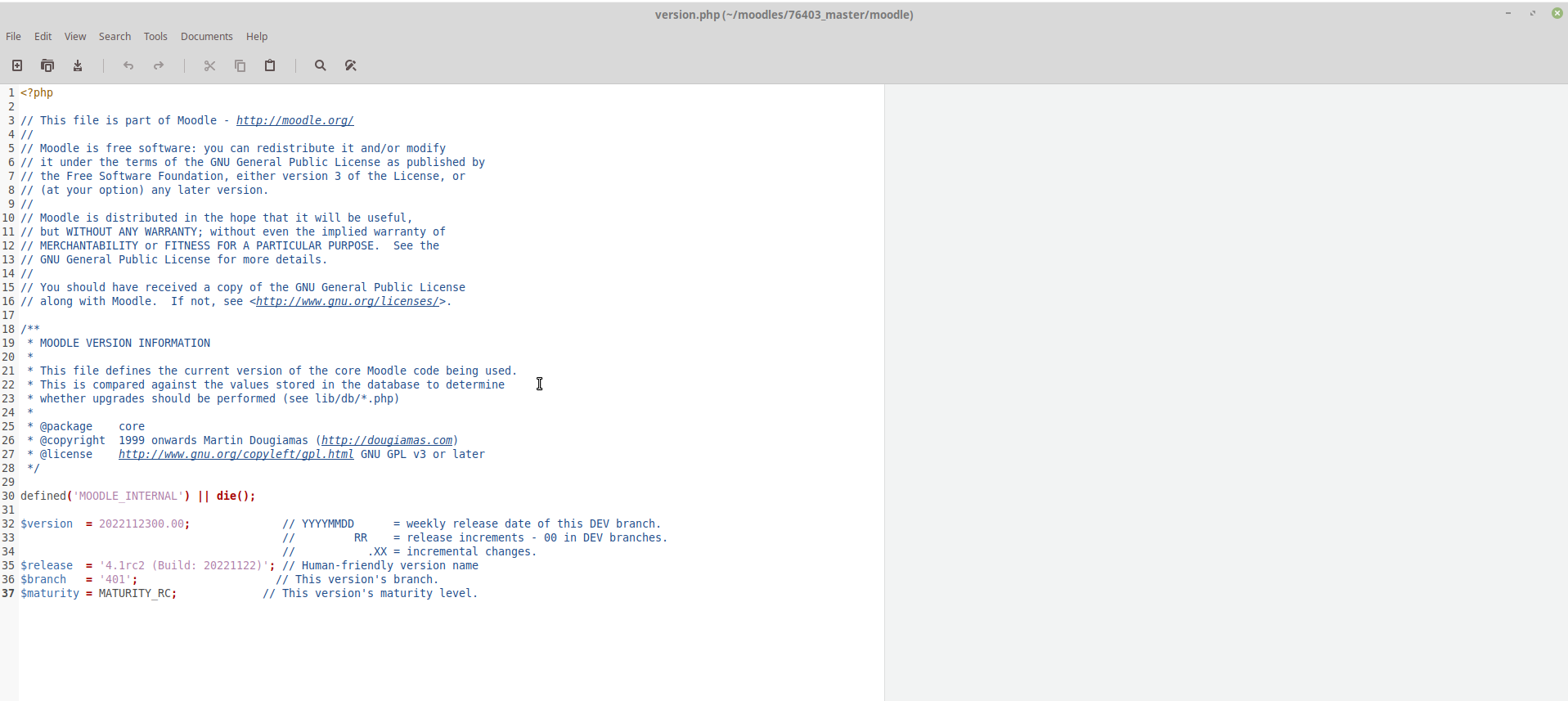Screen dimensions: 1568x701
Task: Click the string '4.1rc2 (Build: 20221122)'
Action: 184,565
